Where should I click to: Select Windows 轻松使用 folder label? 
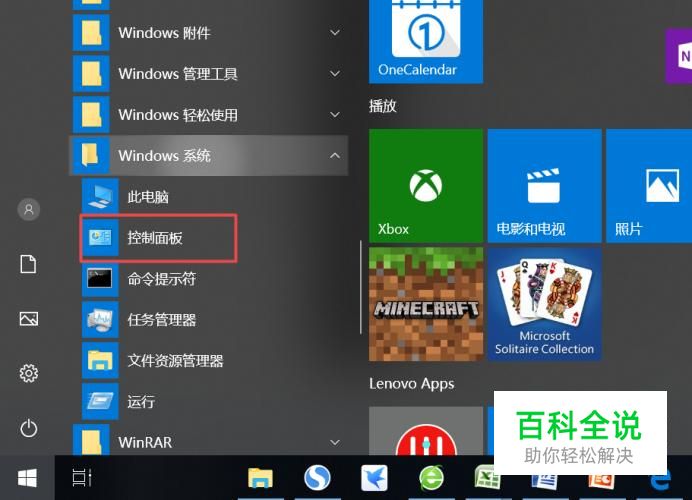click(x=178, y=115)
